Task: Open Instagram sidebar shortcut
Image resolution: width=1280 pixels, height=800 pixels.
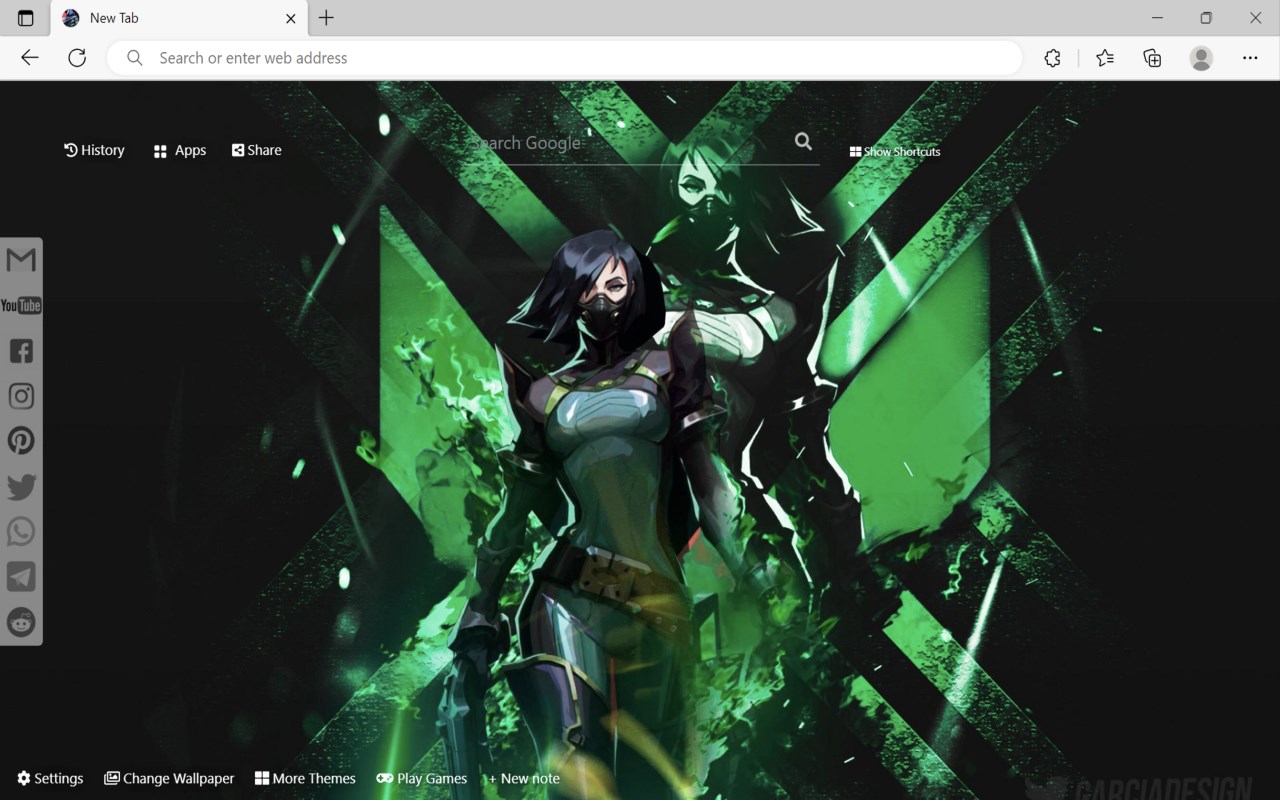Action: [x=21, y=396]
